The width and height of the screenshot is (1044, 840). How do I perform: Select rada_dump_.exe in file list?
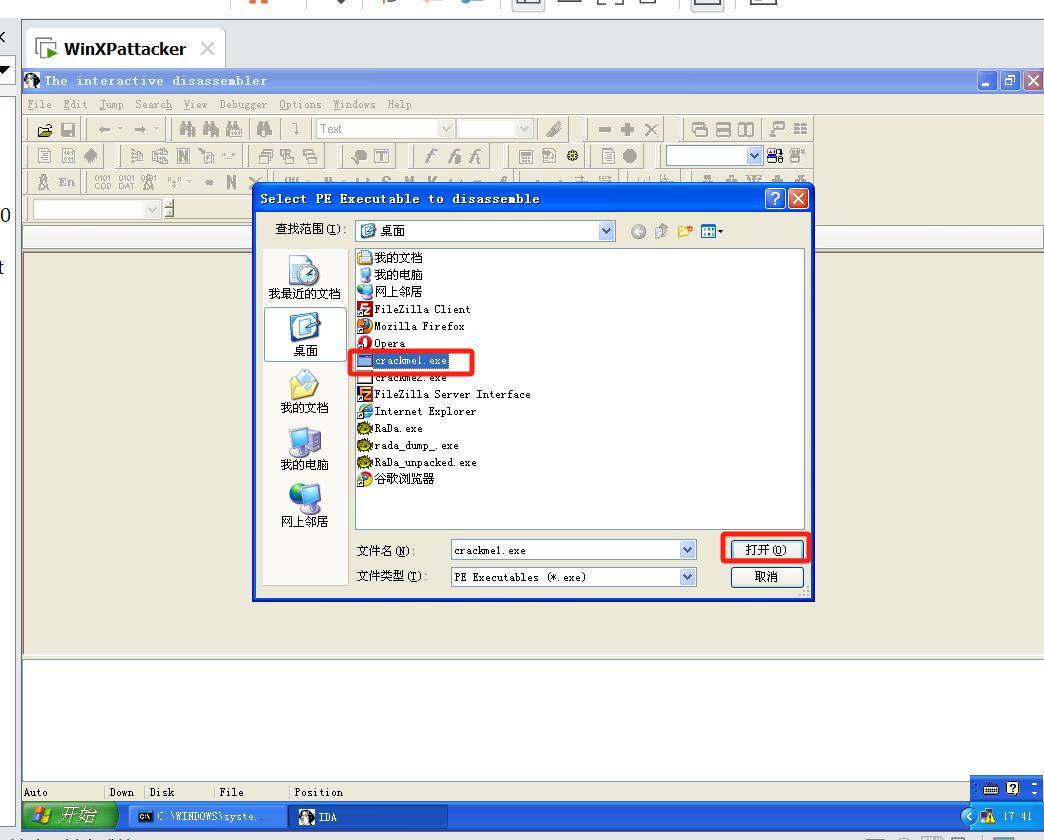408,445
